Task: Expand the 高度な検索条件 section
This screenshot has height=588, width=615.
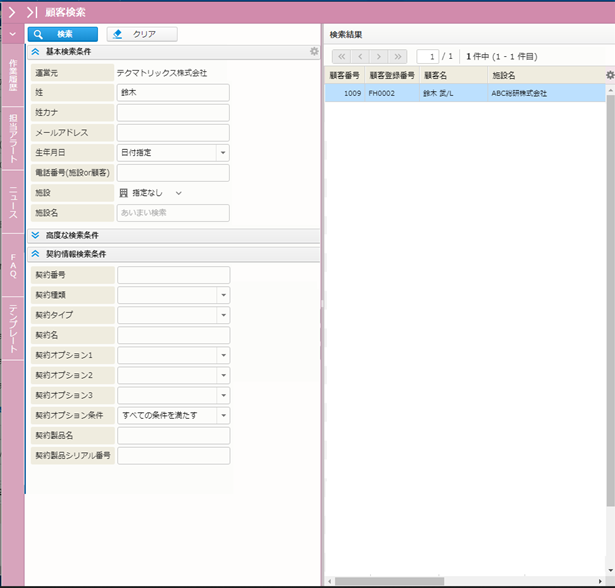Action: (x=36, y=235)
